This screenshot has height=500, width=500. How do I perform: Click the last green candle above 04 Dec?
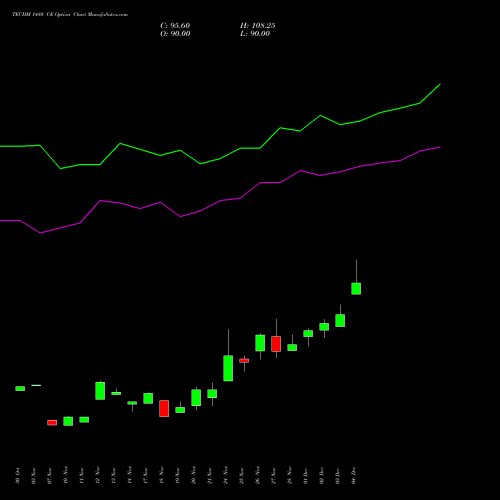(356, 289)
